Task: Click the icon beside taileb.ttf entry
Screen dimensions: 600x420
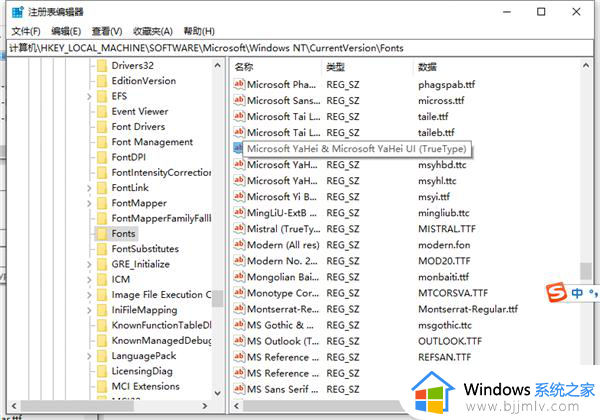Action: [x=239, y=132]
